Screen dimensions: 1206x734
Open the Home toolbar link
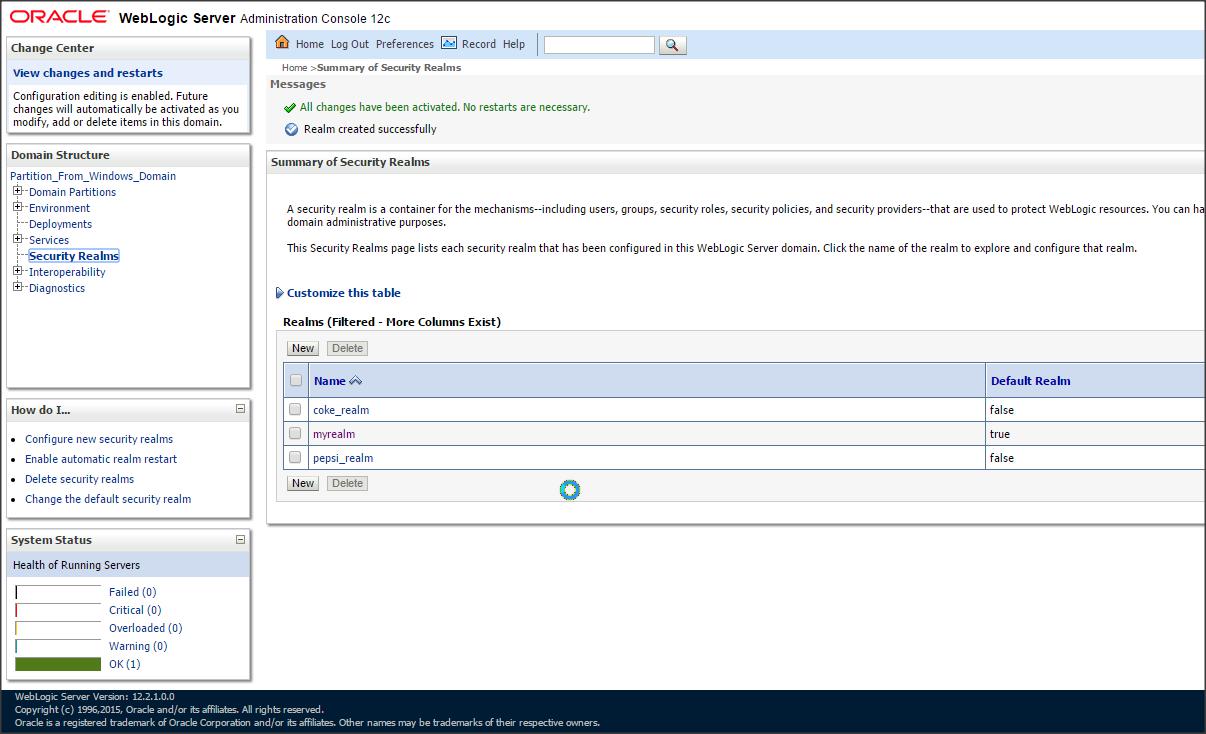click(x=310, y=44)
